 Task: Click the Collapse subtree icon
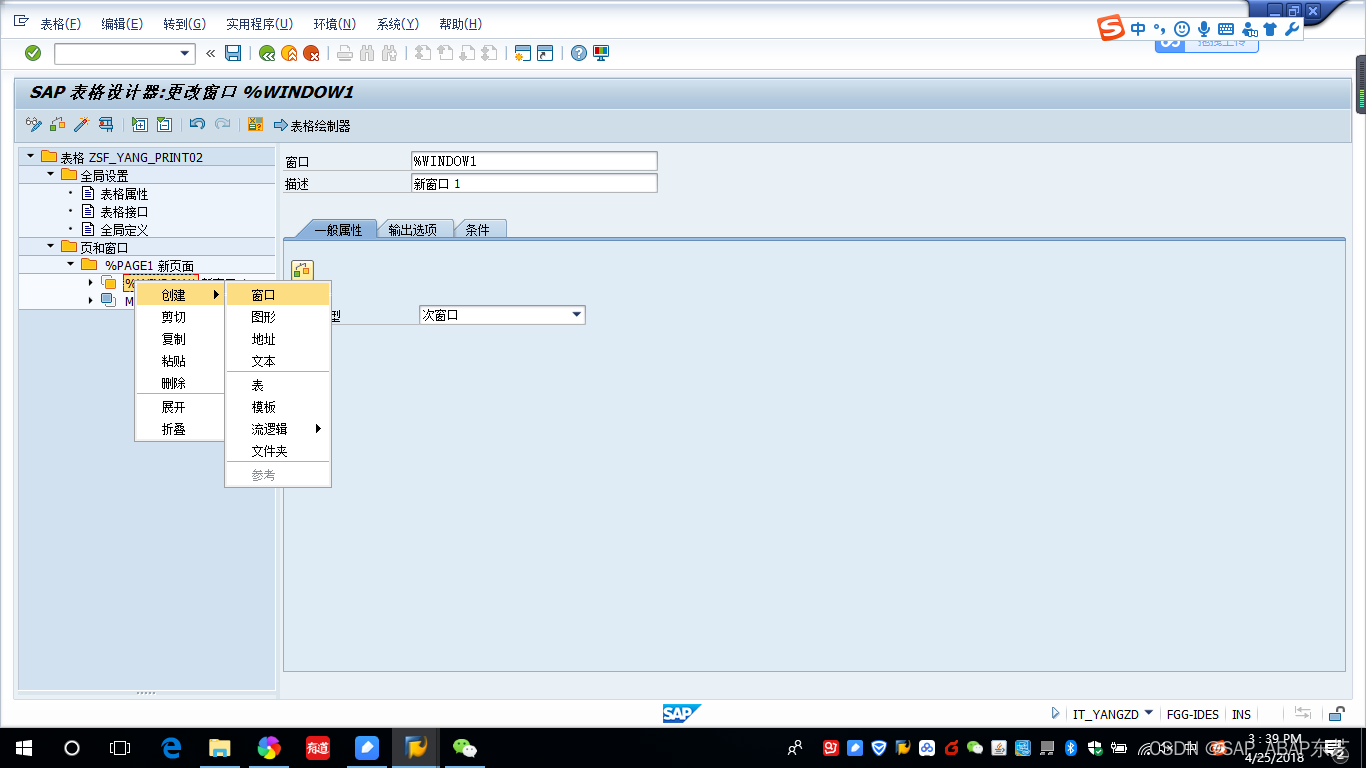(x=164, y=124)
